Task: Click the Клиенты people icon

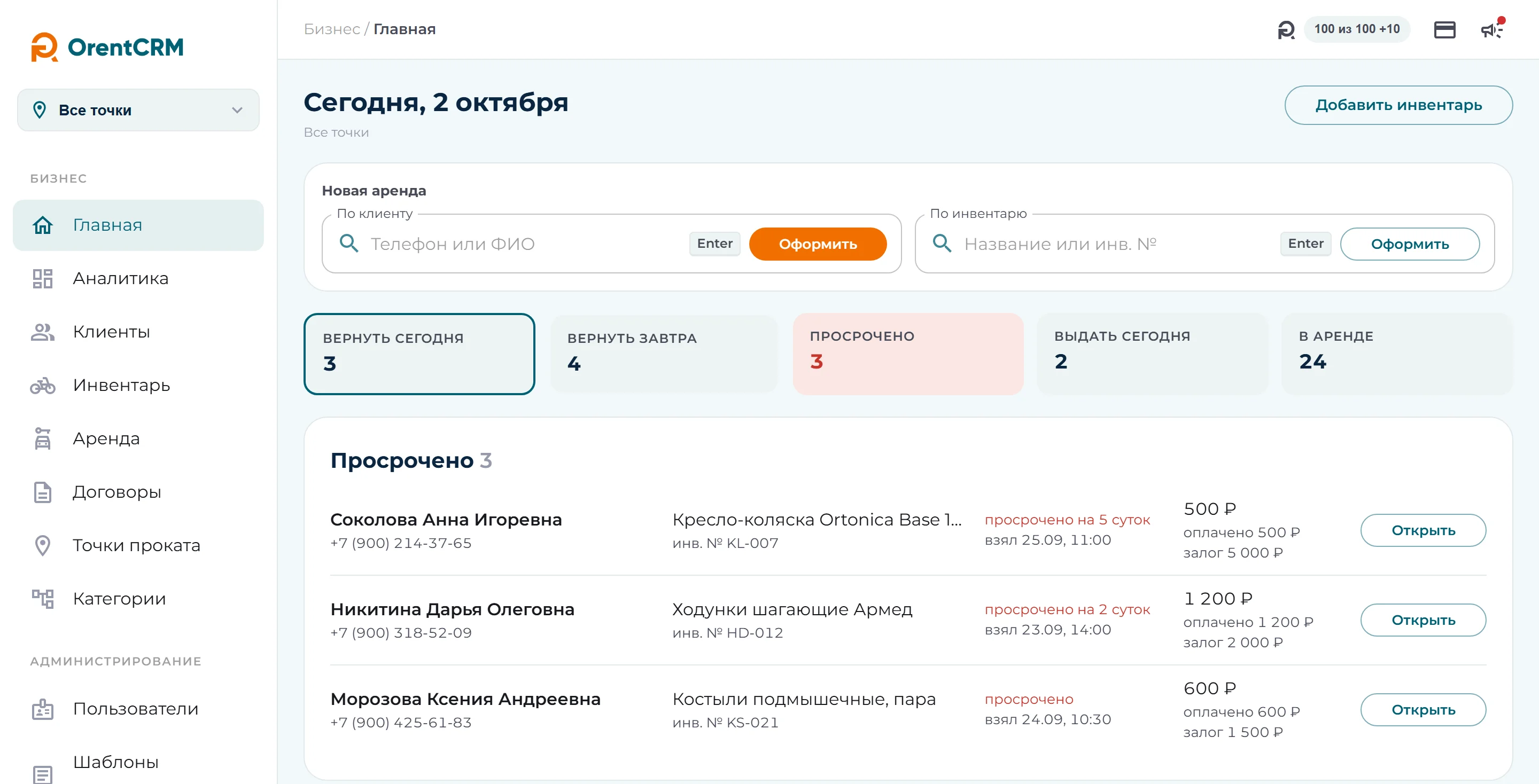Action: [x=42, y=332]
